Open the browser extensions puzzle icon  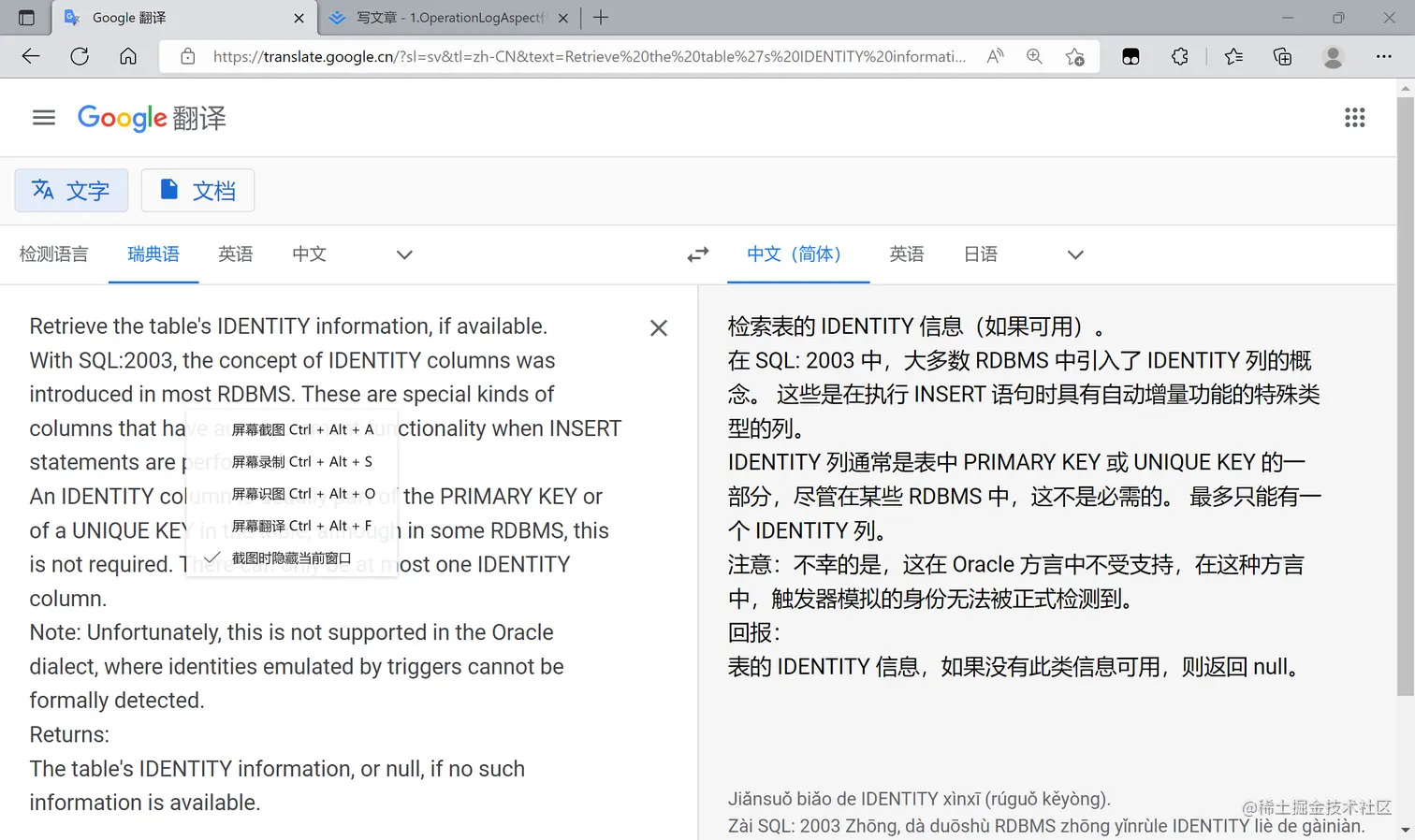[1180, 56]
